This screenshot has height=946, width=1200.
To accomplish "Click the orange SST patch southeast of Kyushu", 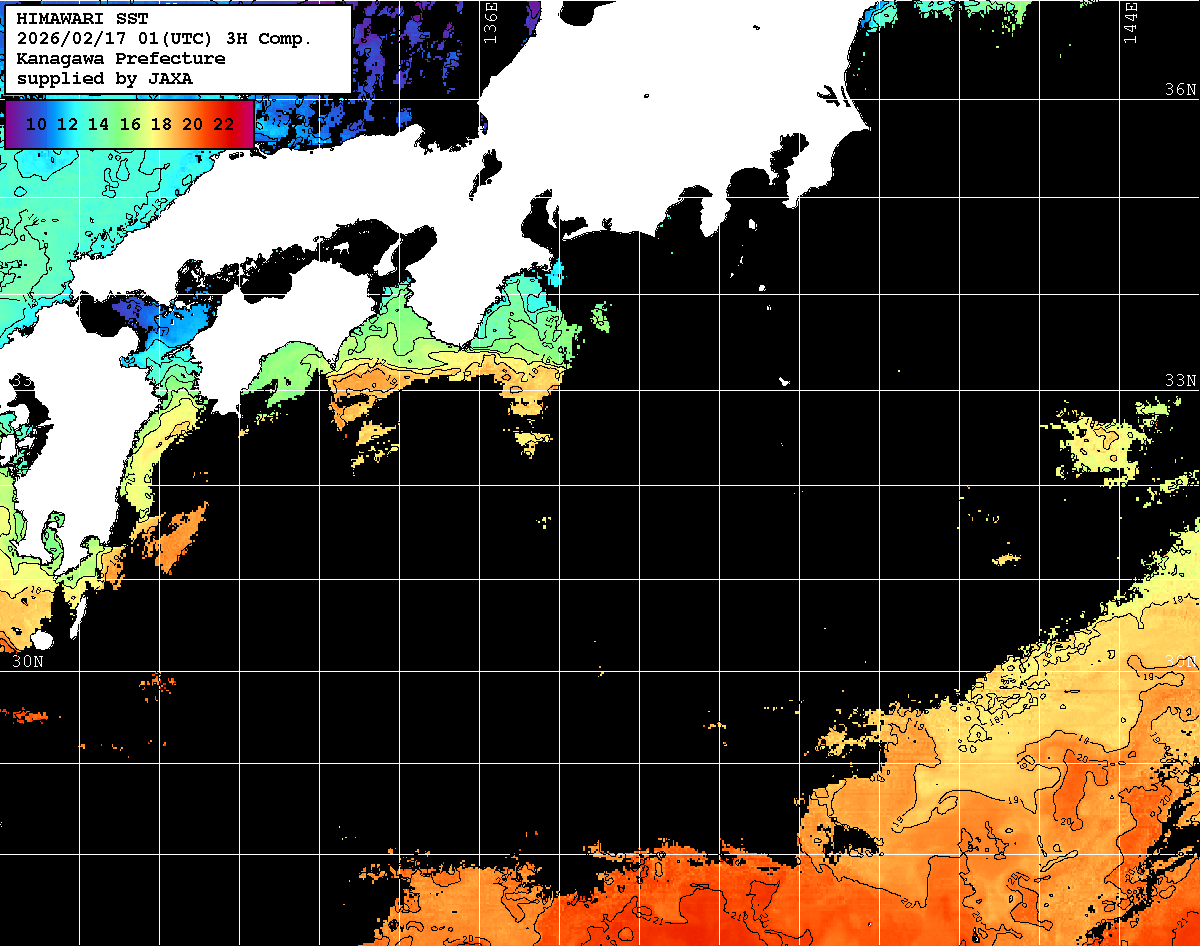I will [x=178, y=535].
